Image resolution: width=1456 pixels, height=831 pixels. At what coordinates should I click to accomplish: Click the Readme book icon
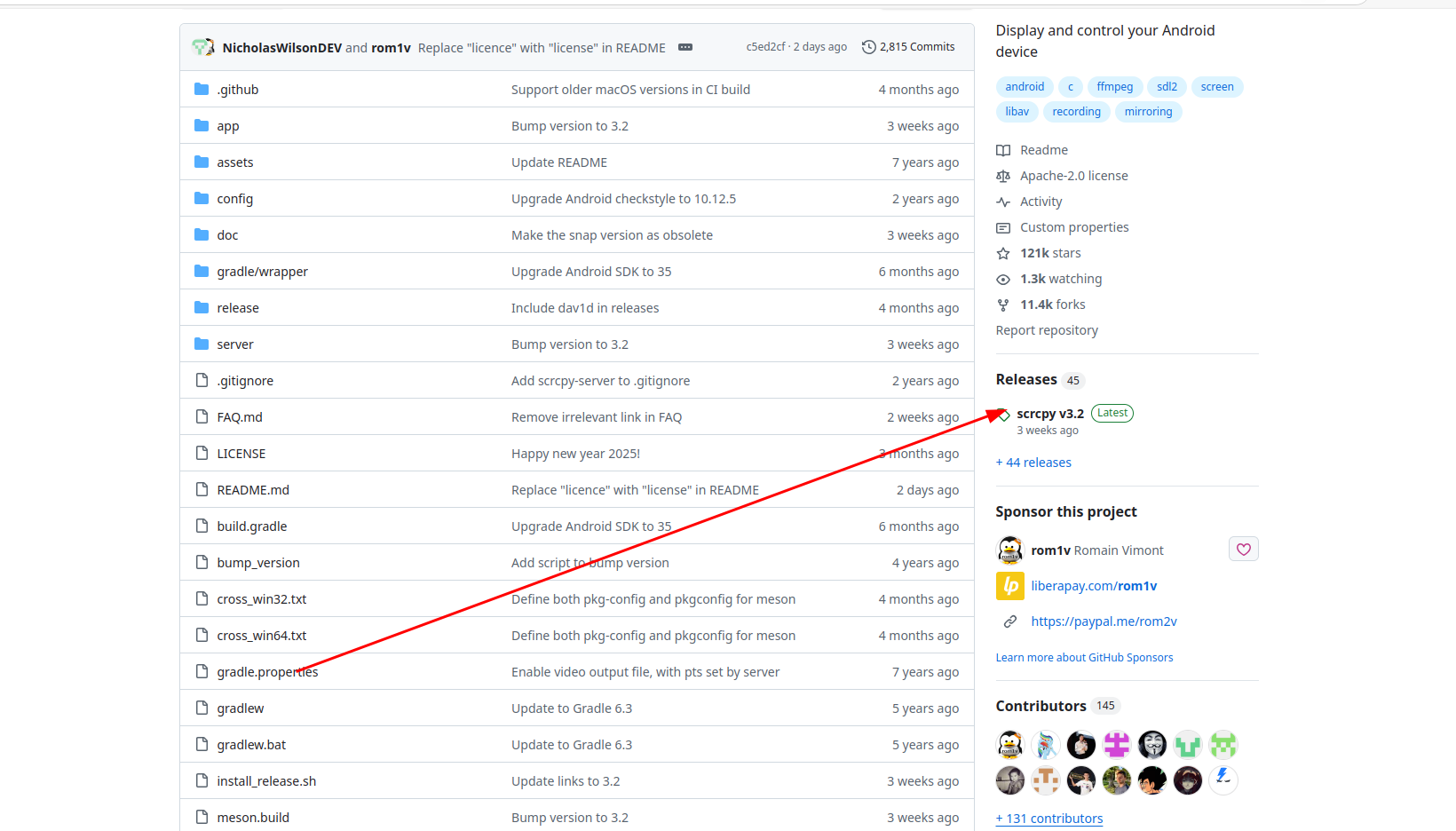click(x=1003, y=150)
